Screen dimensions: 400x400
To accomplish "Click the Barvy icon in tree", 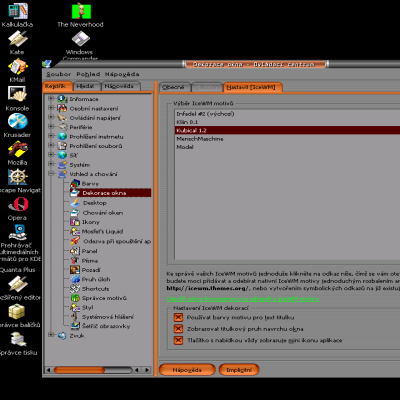I will (75, 183).
